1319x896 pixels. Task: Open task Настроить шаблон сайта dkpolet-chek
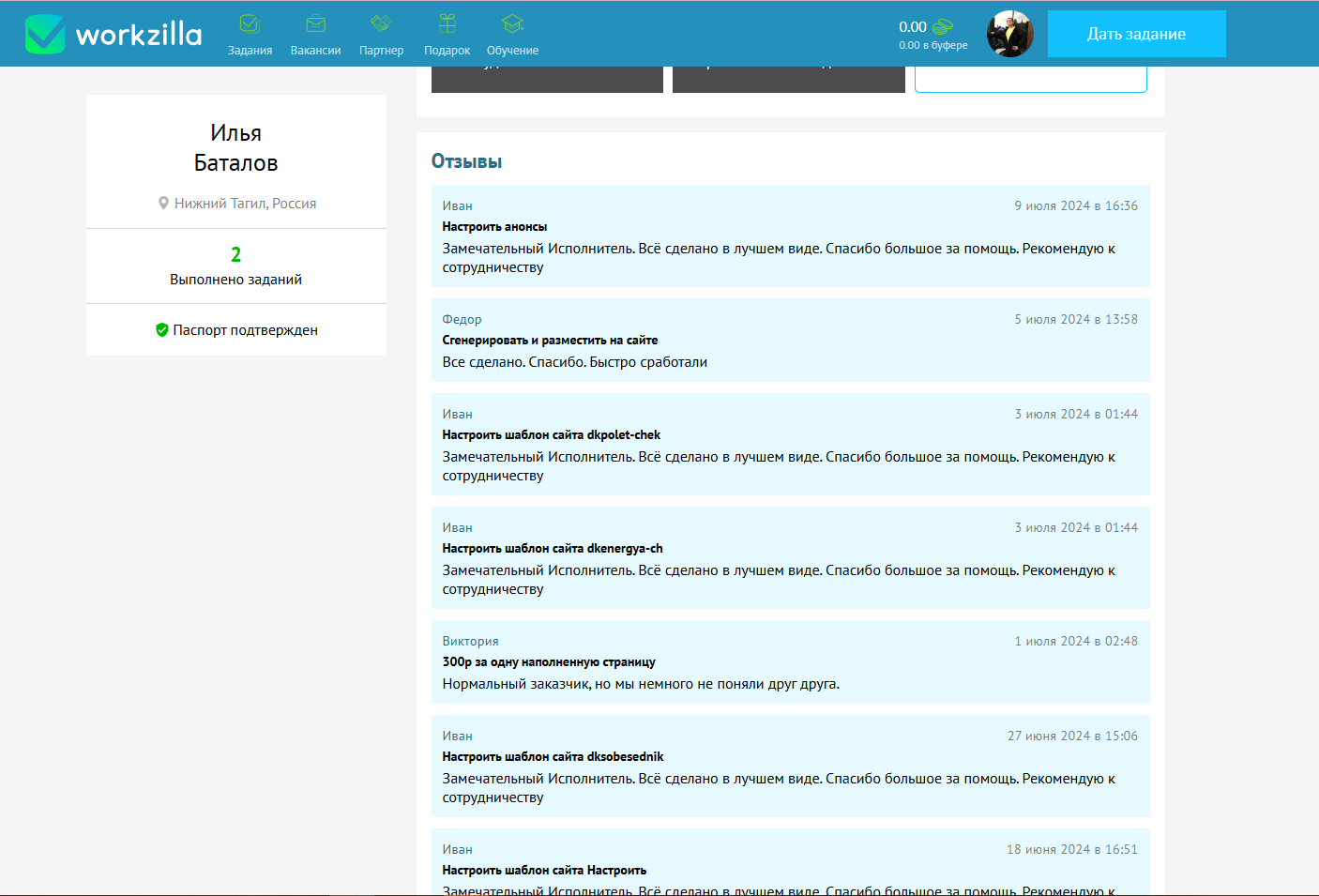[x=551, y=435]
